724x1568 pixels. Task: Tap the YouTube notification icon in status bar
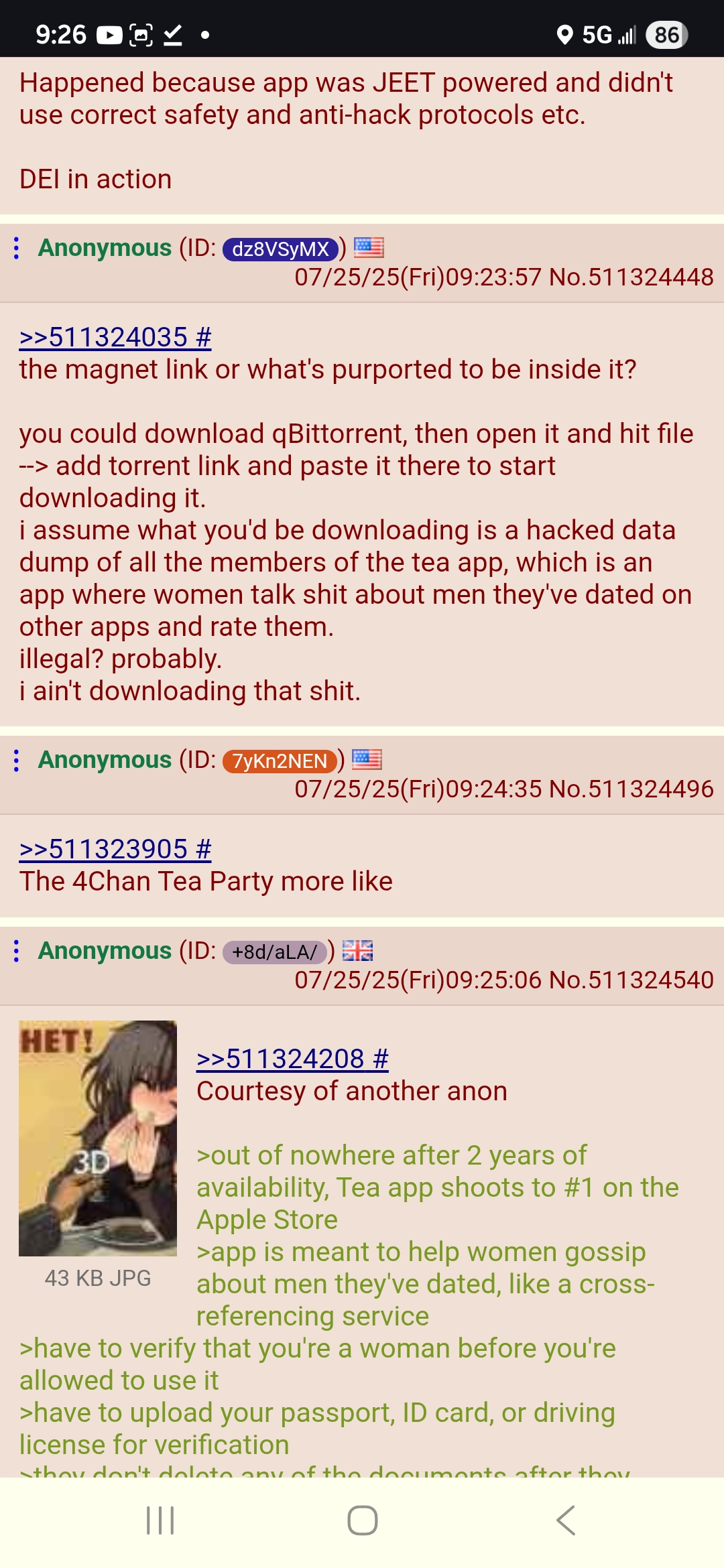coord(109,35)
